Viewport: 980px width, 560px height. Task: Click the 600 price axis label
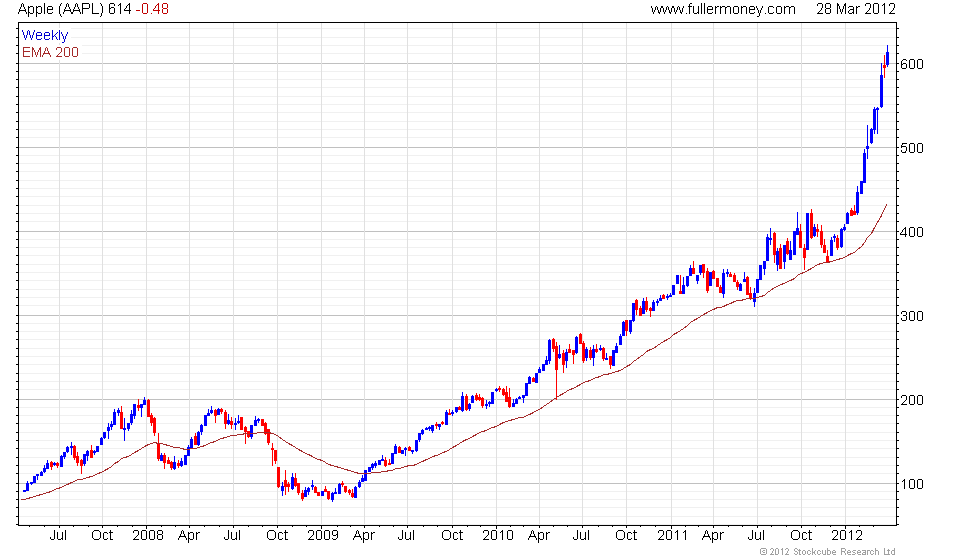[911, 64]
